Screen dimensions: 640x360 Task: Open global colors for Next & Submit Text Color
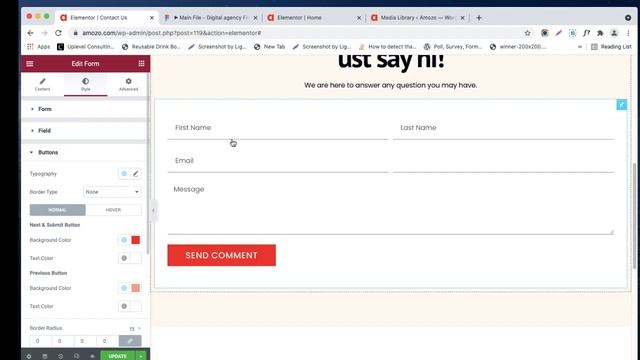124,258
